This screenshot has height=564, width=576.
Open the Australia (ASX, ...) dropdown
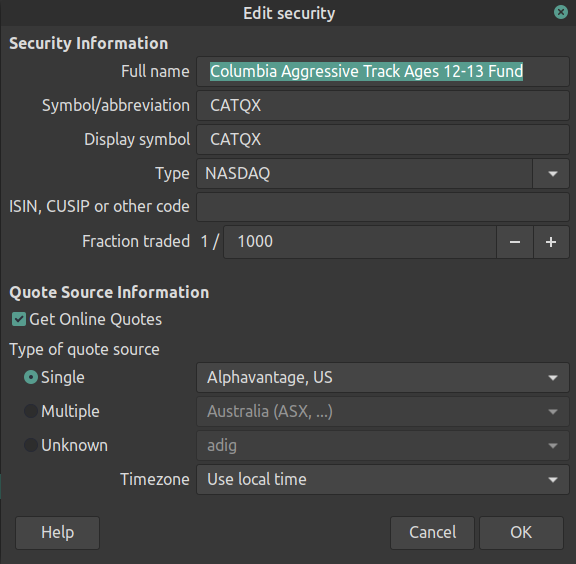point(383,412)
